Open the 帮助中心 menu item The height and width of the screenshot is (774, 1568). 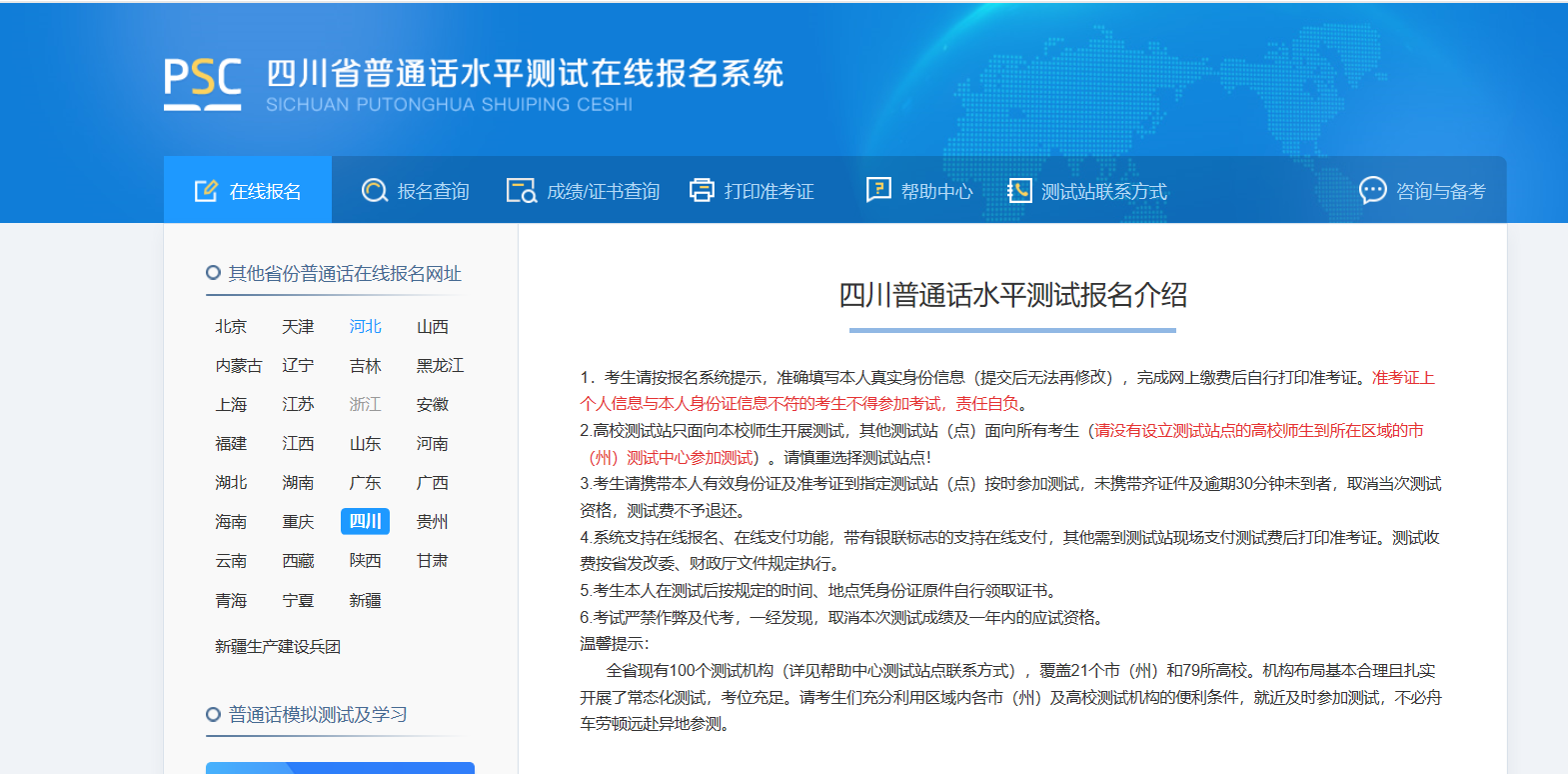[x=919, y=190]
